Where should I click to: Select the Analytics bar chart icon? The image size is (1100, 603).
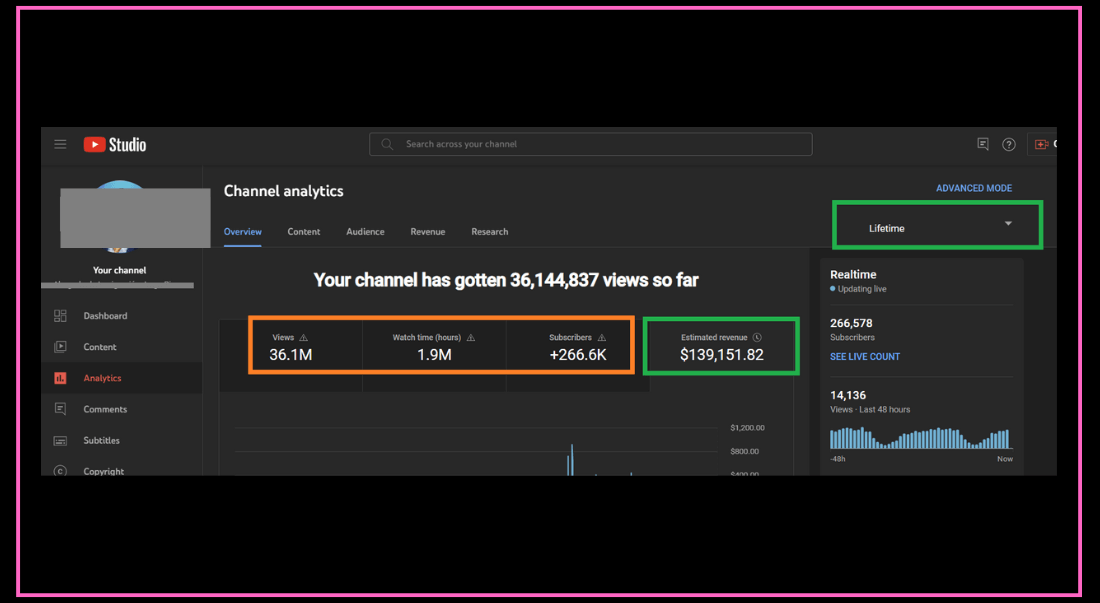pos(61,378)
